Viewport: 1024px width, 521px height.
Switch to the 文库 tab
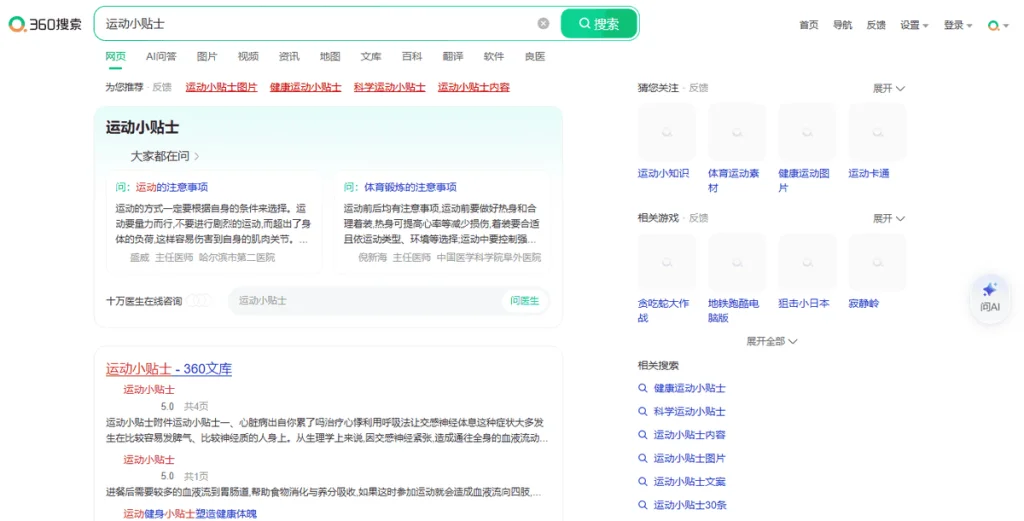click(x=371, y=57)
